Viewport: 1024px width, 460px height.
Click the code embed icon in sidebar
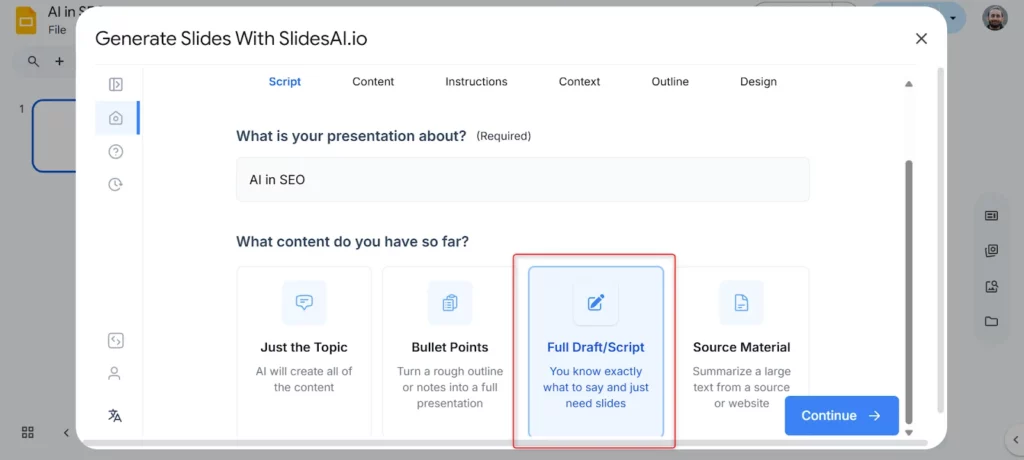pyautogui.click(x=116, y=341)
